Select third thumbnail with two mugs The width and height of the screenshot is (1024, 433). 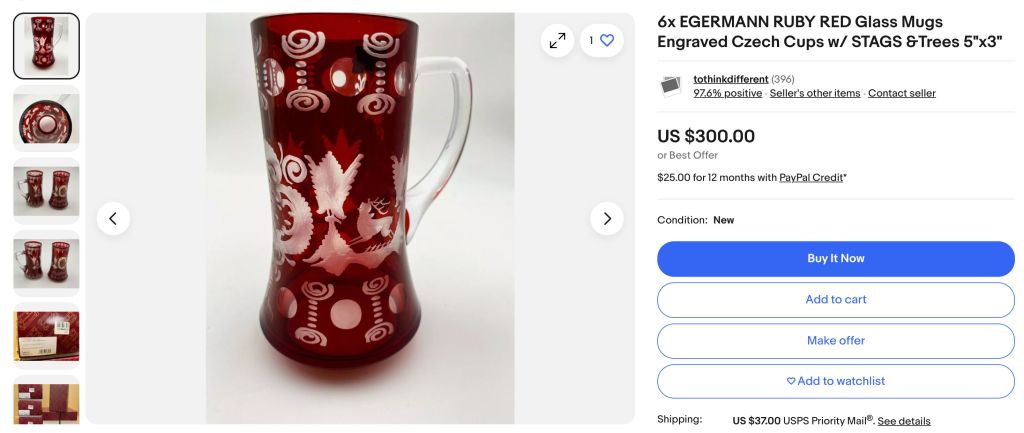point(46,190)
